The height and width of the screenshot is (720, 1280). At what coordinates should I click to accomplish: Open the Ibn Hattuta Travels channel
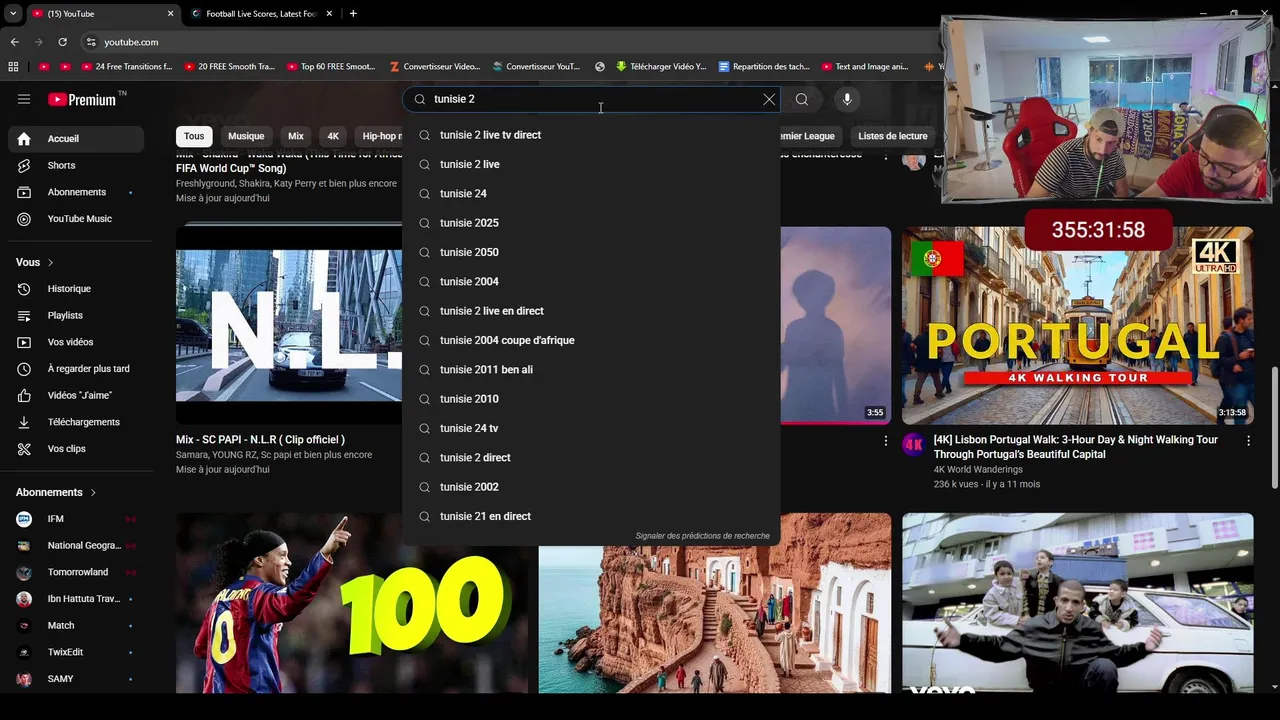click(76, 599)
